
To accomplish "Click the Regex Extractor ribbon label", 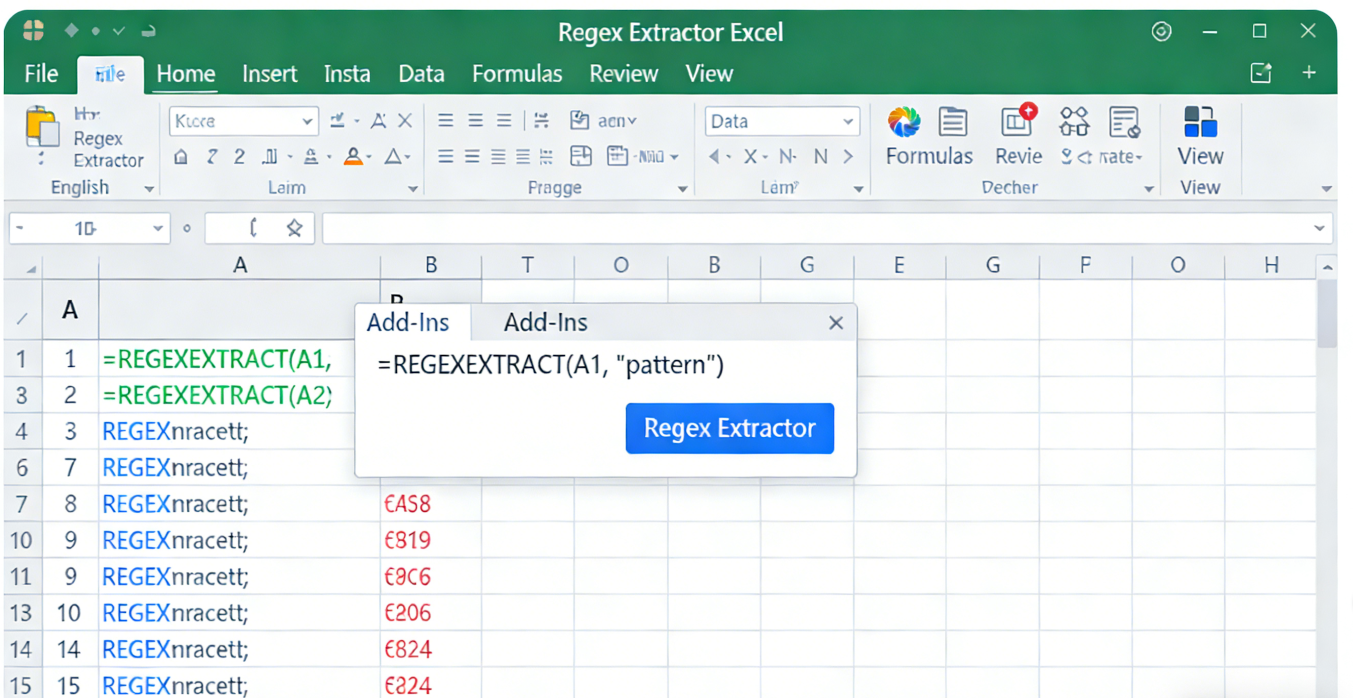I will [109, 149].
